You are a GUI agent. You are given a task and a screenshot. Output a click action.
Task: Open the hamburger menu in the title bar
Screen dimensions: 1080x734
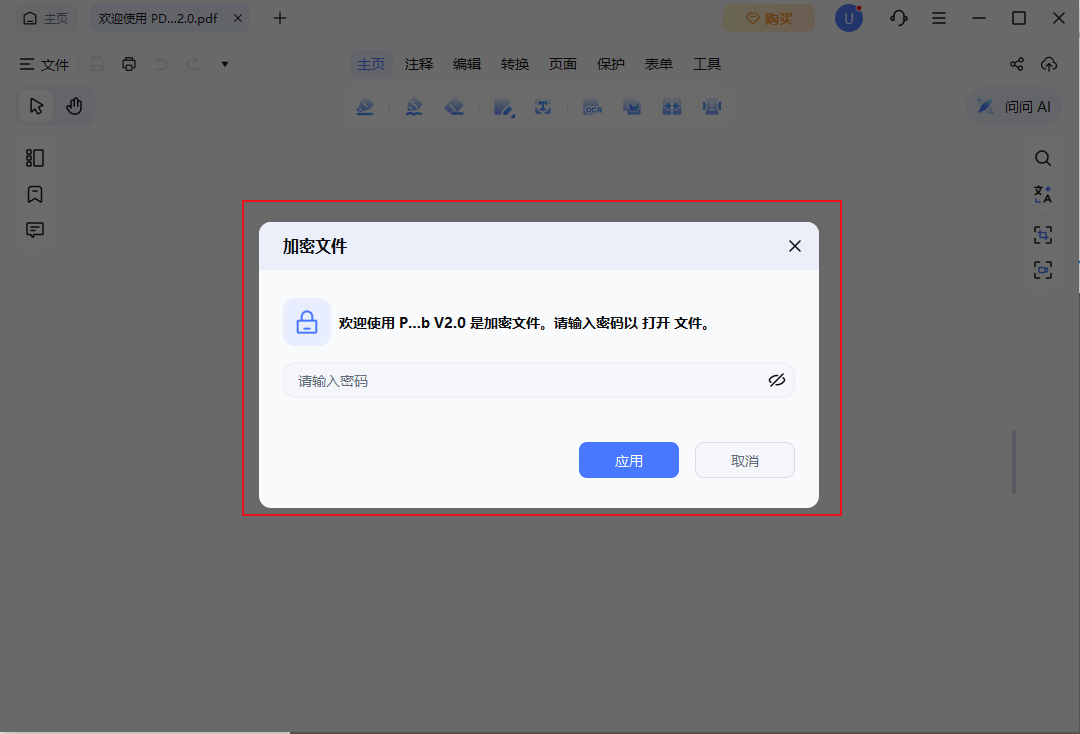pos(939,19)
